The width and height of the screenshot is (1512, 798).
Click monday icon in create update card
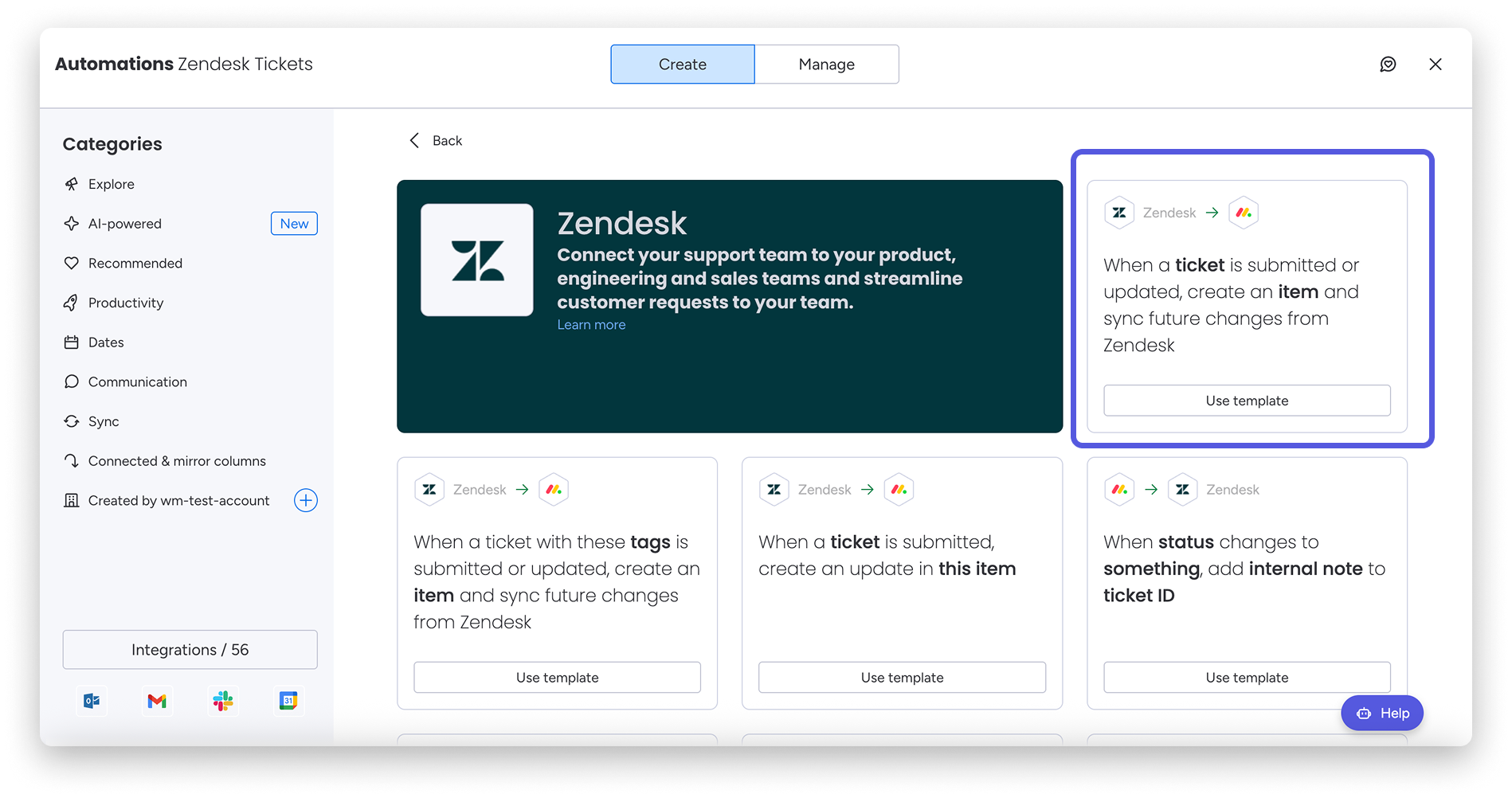(x=899, y=490)
